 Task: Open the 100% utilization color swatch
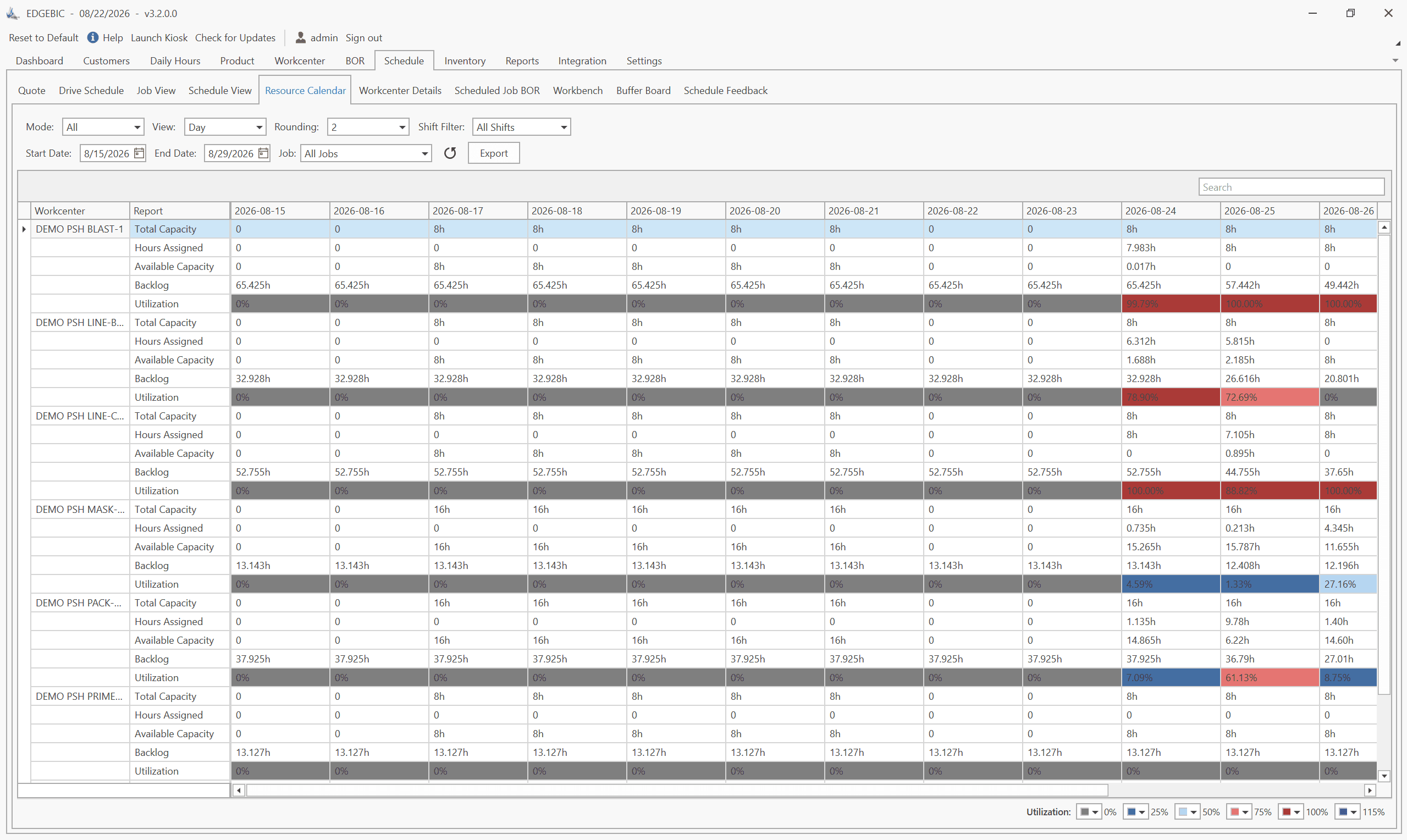point(1290,812)
